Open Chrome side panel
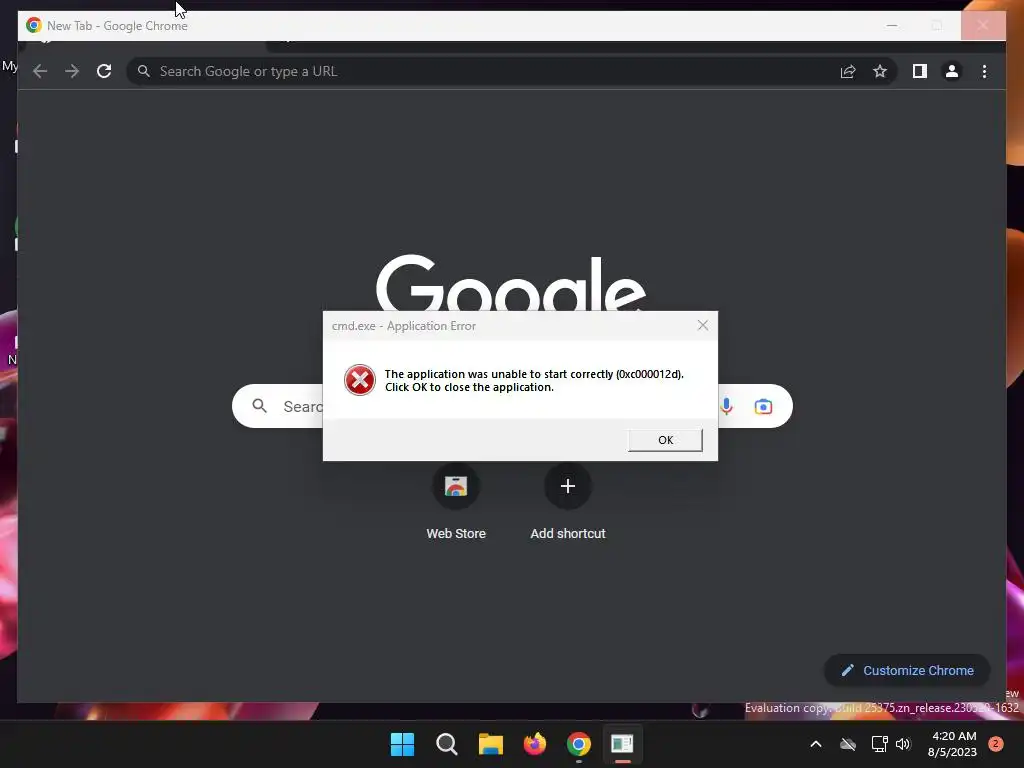Viewport: 1024px width, 768px height. (x=920, y=71)
